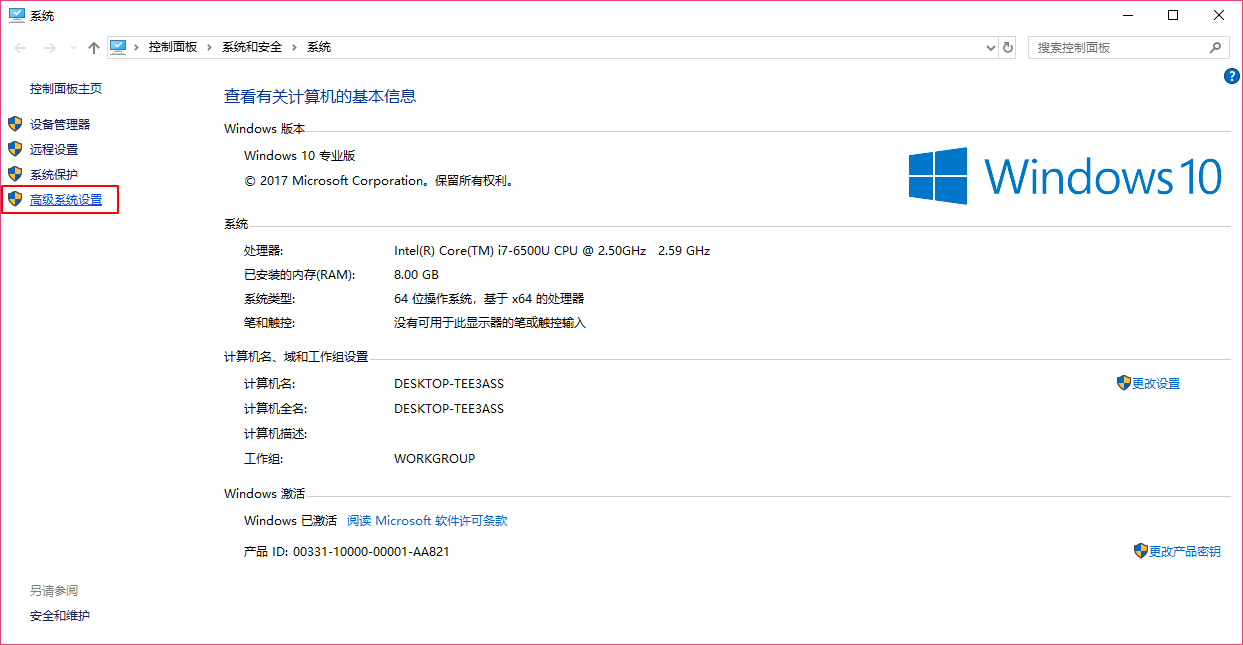
Task: Click the heading 查看有关计算机的基本信息
Action: [320, 97]
